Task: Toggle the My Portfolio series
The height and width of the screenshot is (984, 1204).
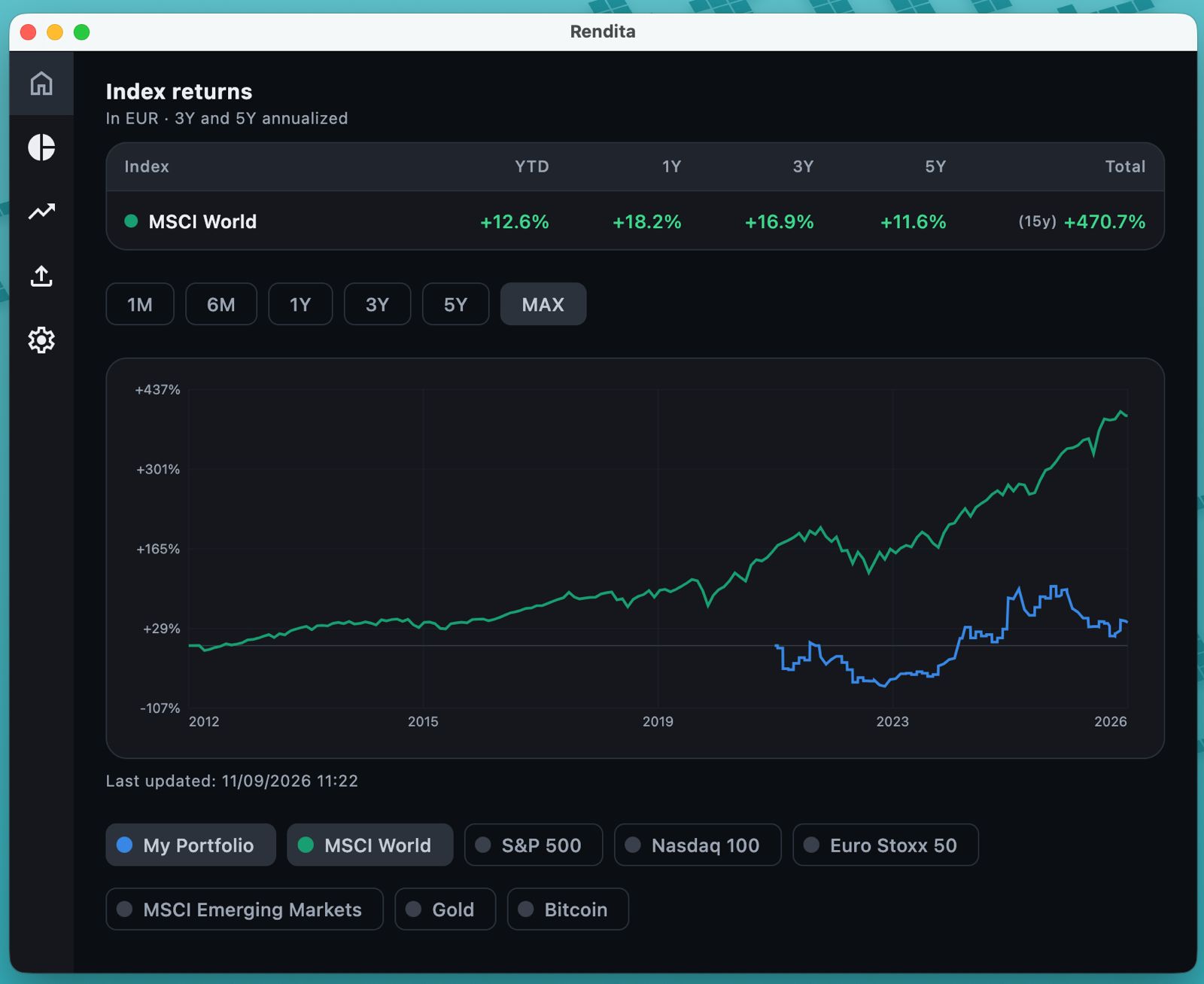Action: [x=191, y=845]
